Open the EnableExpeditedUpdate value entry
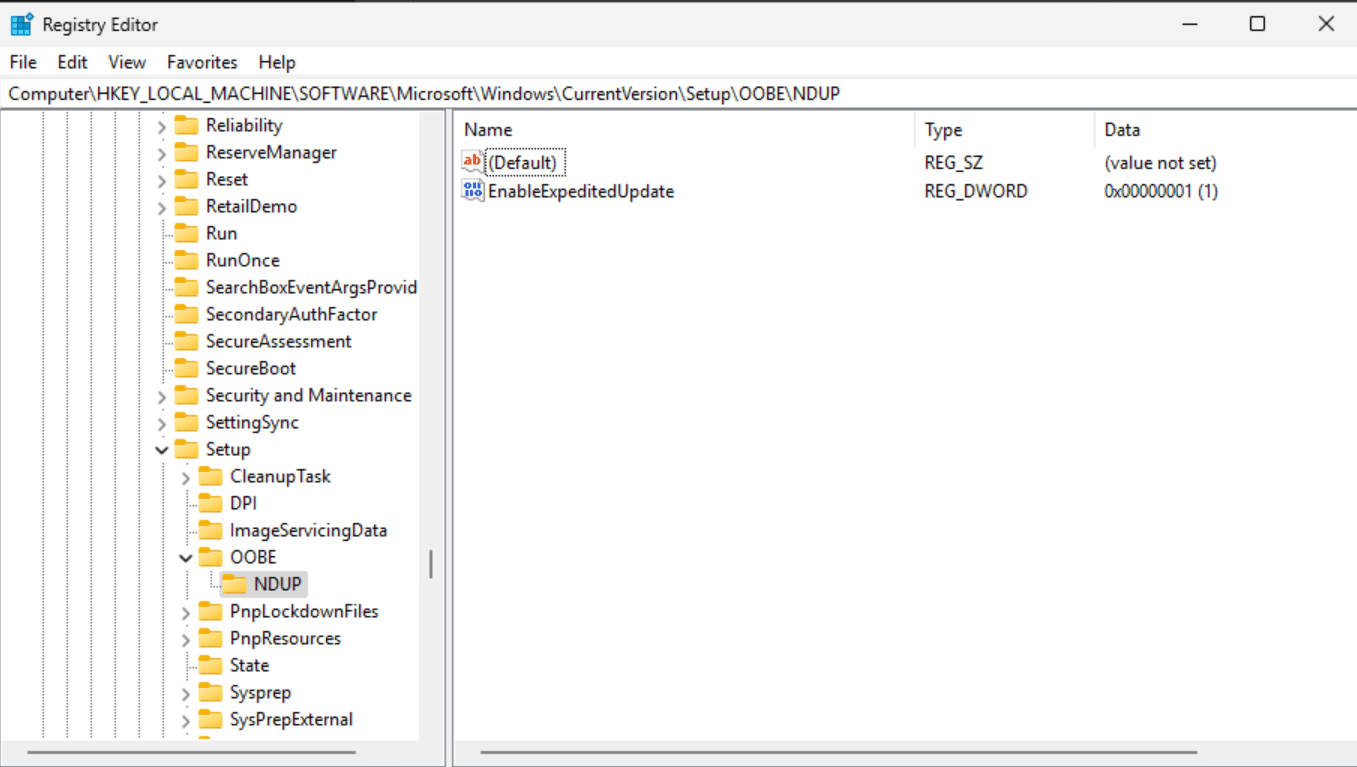The image size is (1357, 767). (x=581, y=190)
